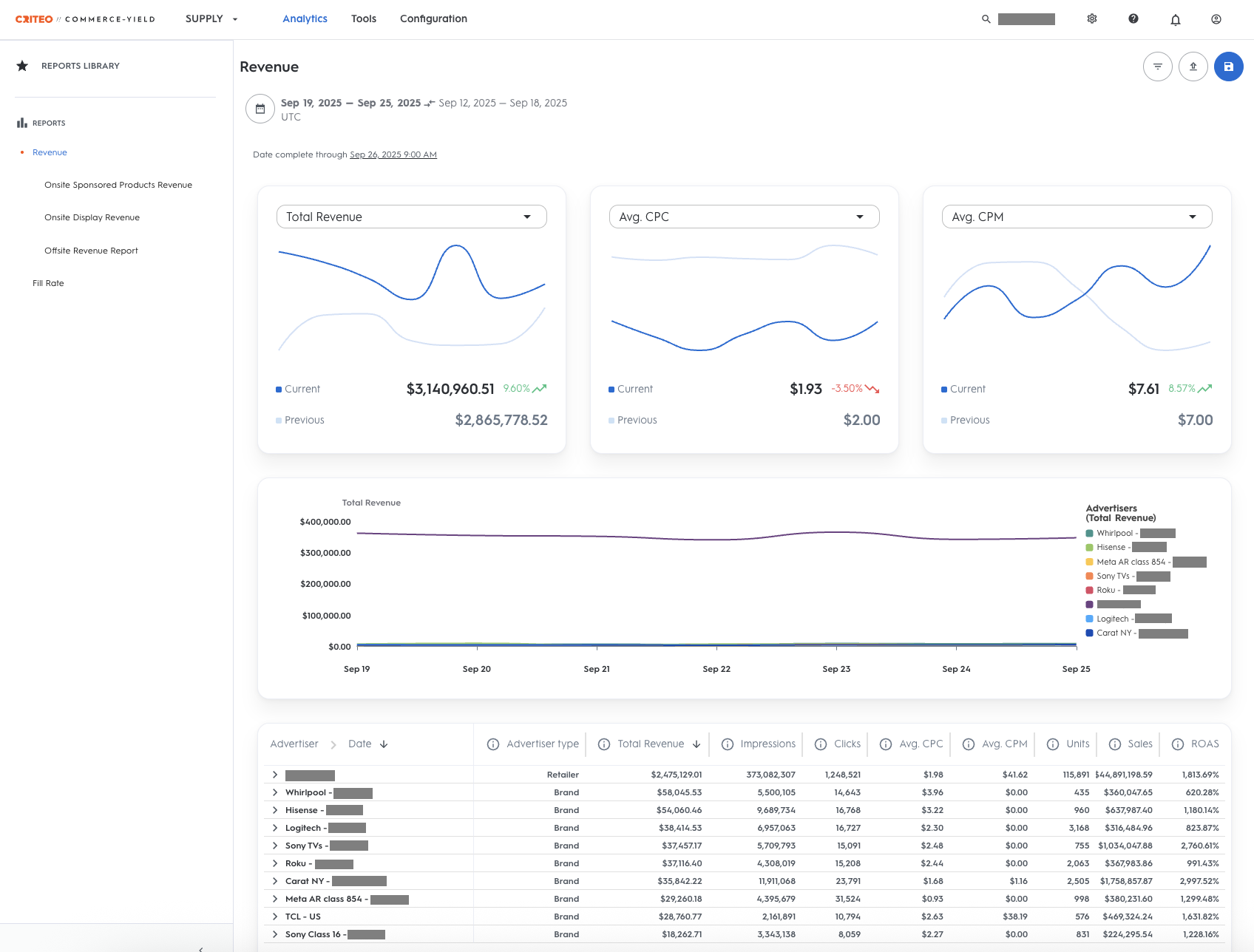
Task: Click the Logitech legend color swatch
Action: 1089,619
